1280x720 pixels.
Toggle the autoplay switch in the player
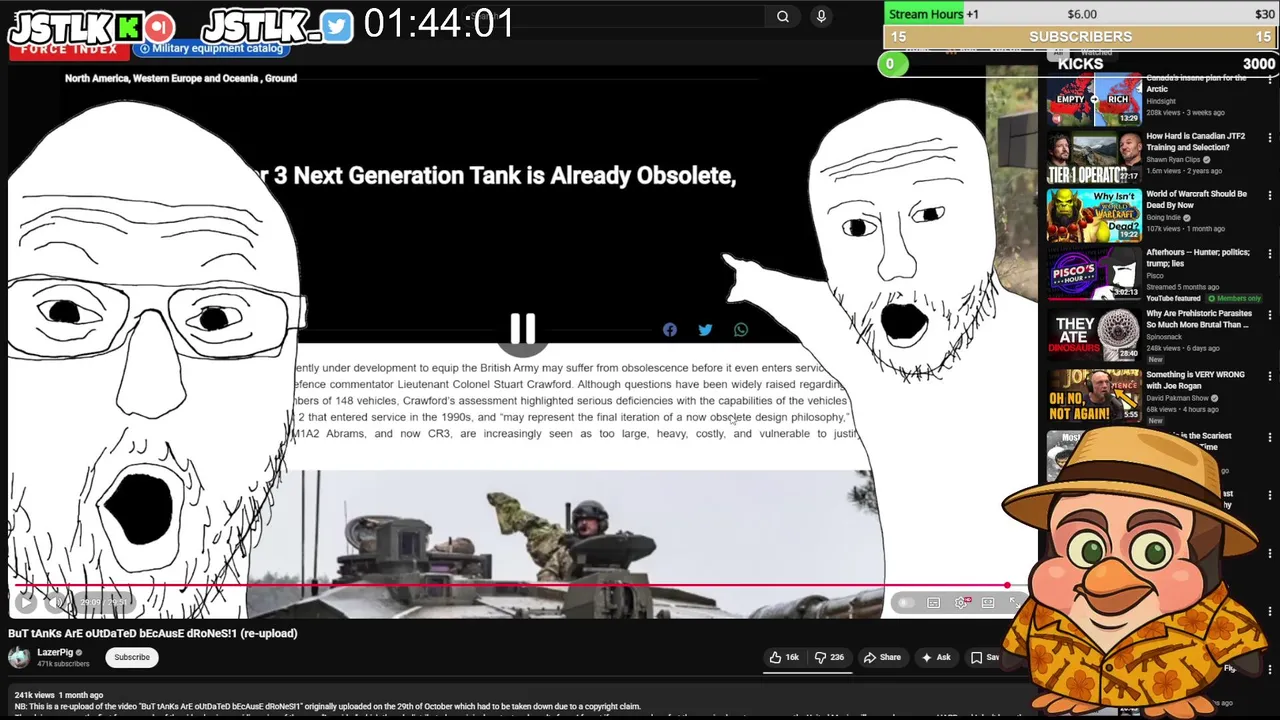[905, 602]
